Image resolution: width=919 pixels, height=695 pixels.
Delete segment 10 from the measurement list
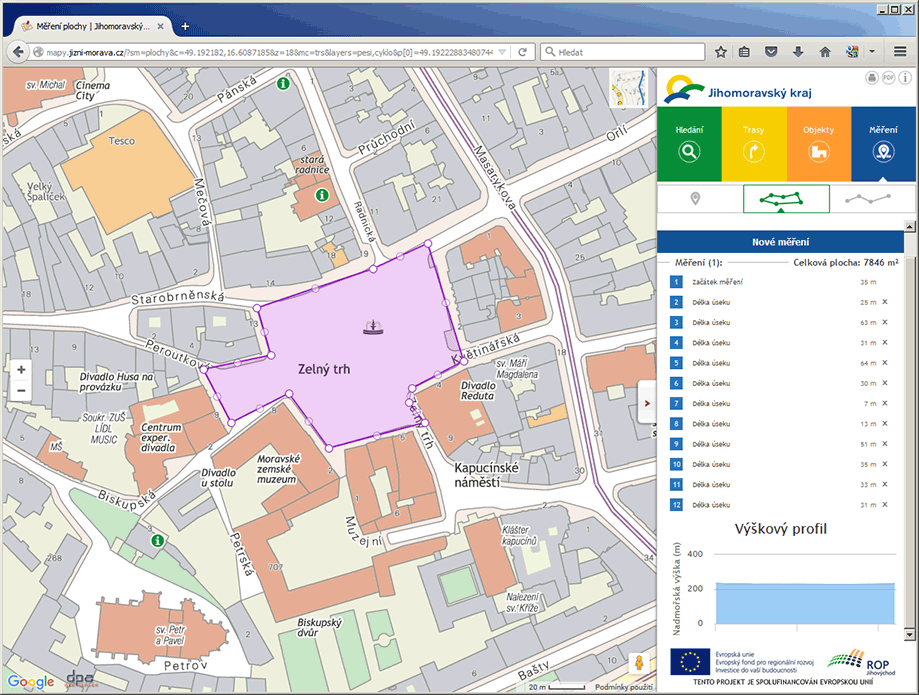tap(885, 464)
